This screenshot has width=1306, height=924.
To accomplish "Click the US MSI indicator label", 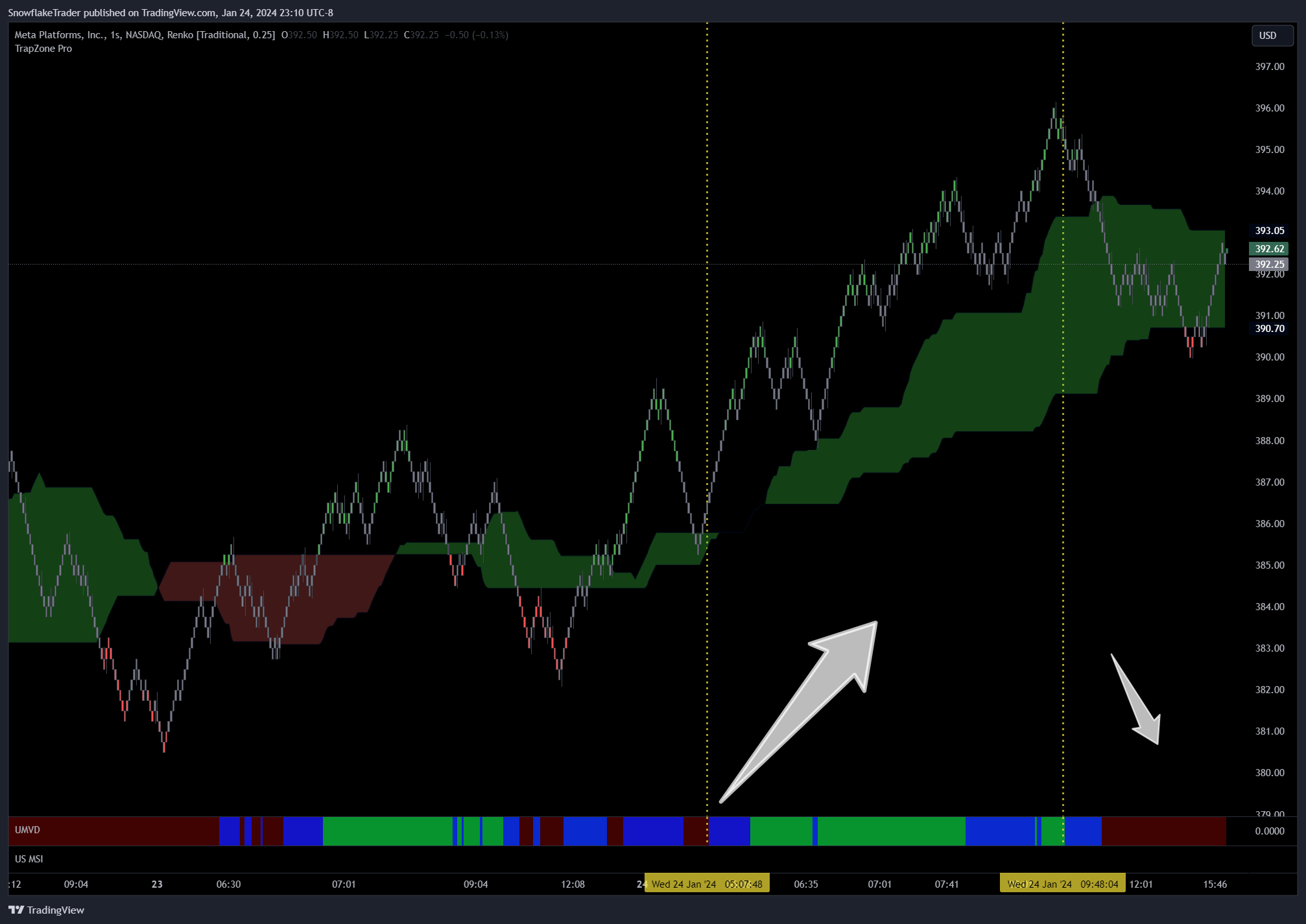I will 29,859.
